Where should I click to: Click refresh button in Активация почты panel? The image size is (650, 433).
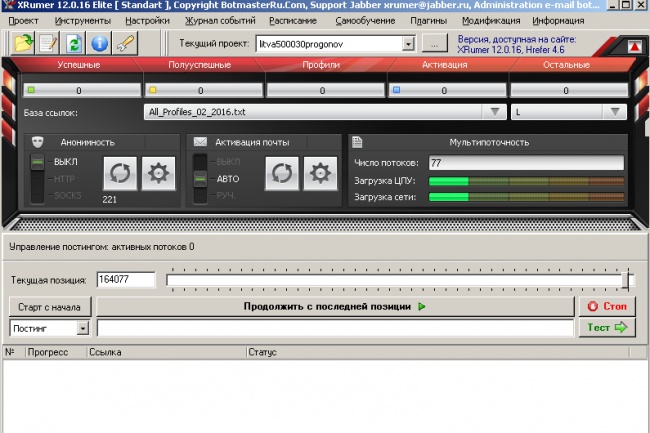click(282, 173)
